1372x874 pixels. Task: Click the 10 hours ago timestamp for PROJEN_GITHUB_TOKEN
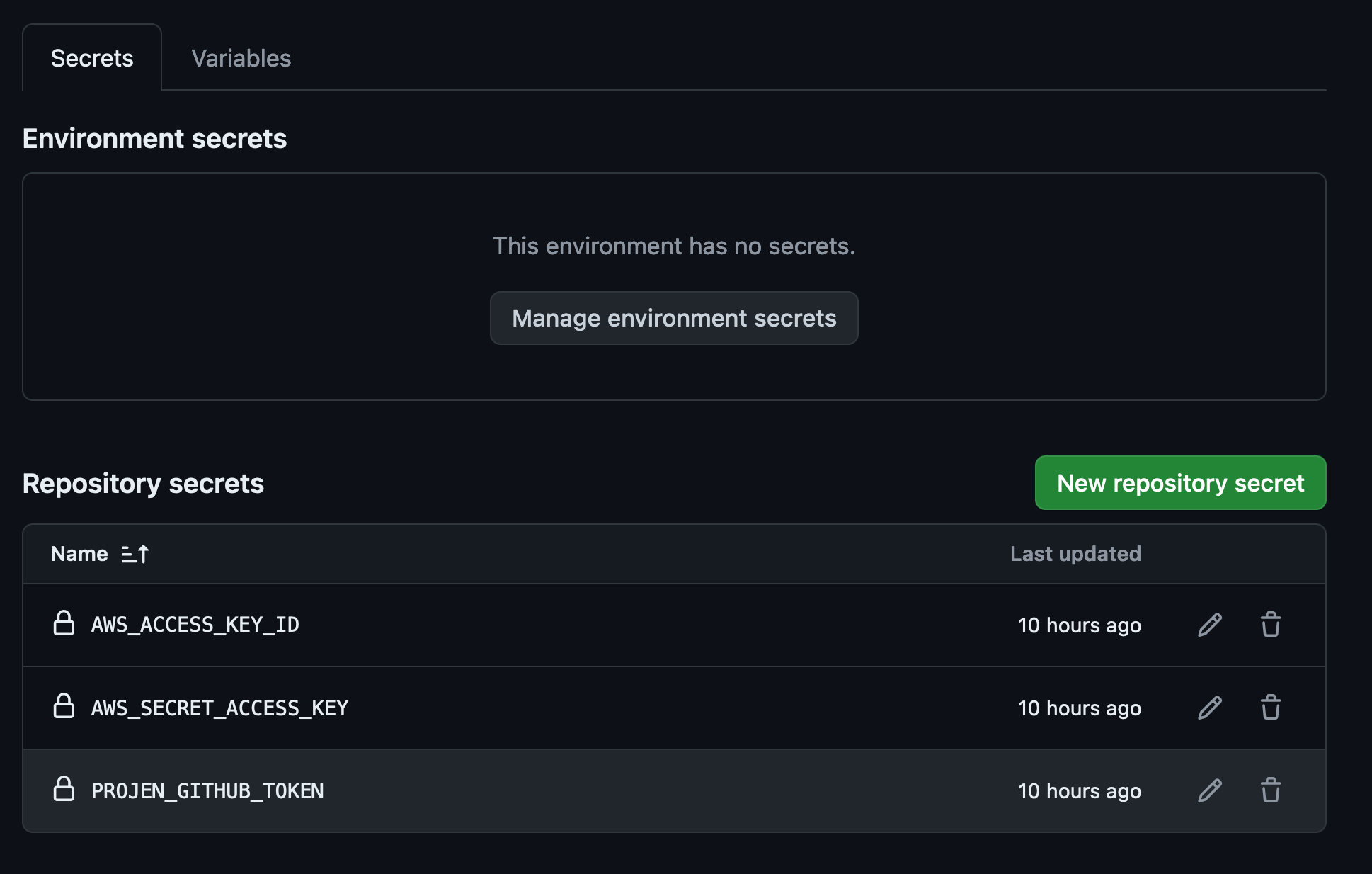(1079, 790)
